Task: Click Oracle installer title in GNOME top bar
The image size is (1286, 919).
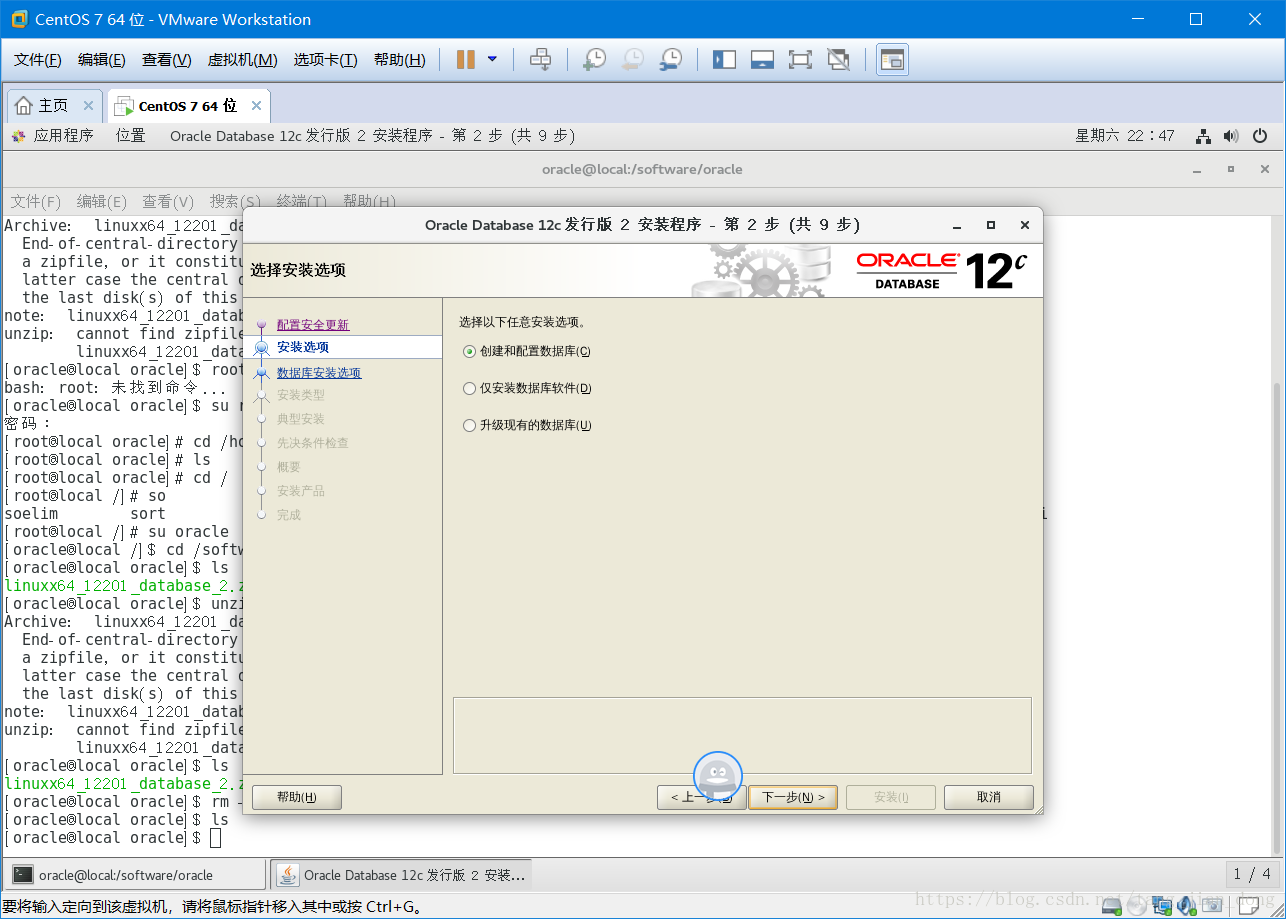Action: [372, 136]
